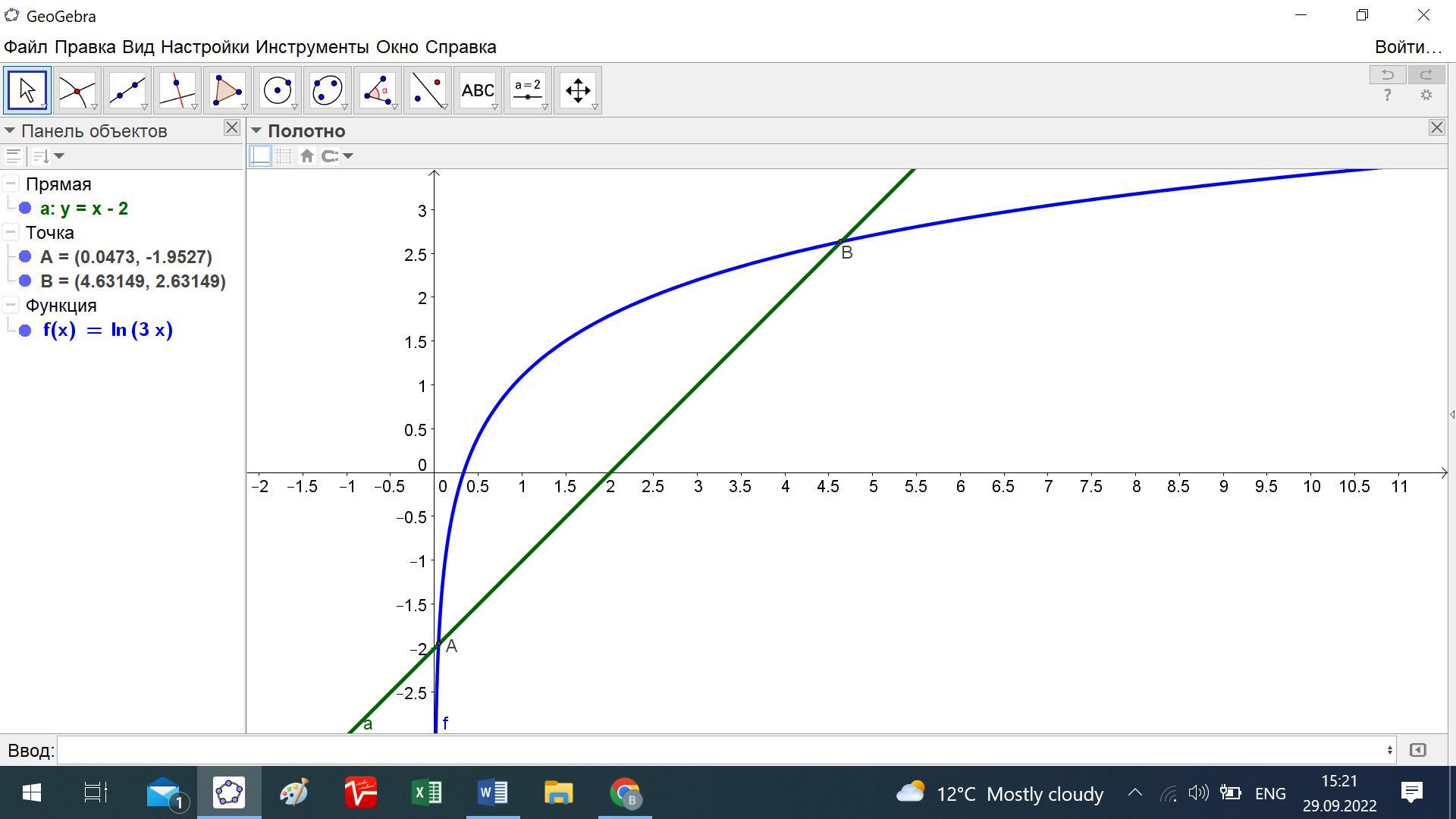1456x819 pixels.
Task: Select the Move Graphics View tool
Action: click(x=577, y=91)
